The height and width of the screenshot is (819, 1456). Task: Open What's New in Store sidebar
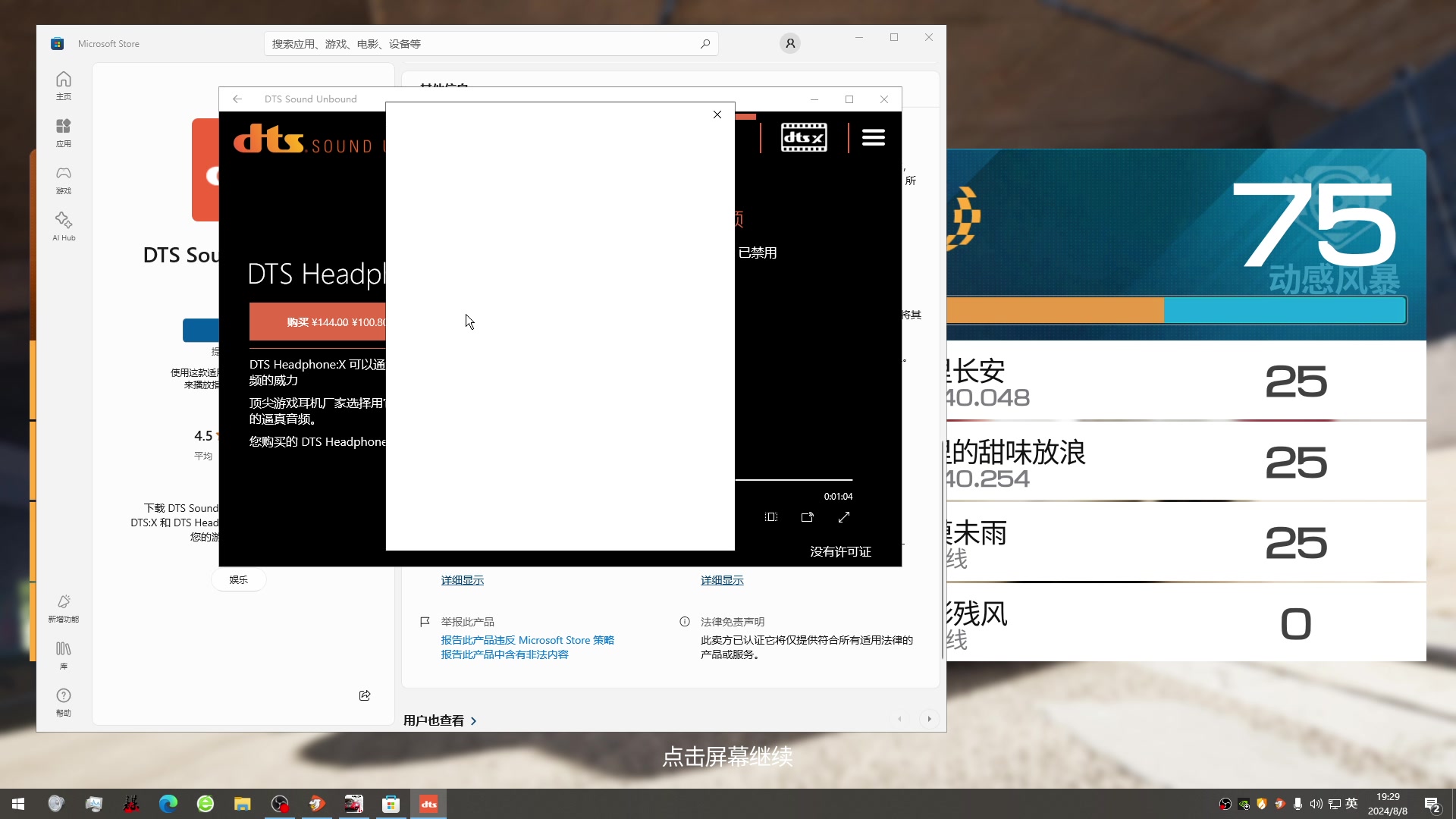pos(64,609)
